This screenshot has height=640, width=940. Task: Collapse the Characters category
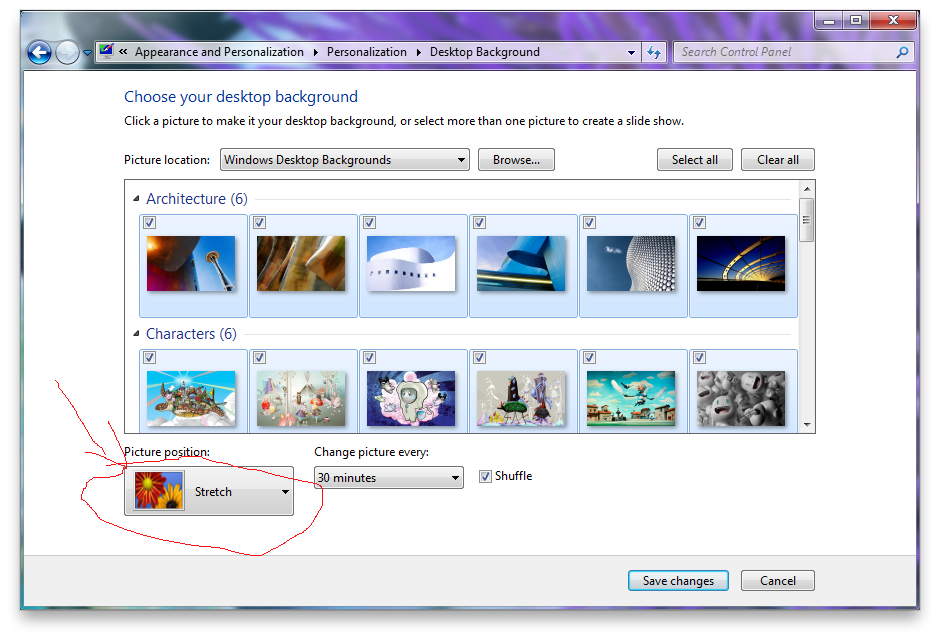(135, 333)
